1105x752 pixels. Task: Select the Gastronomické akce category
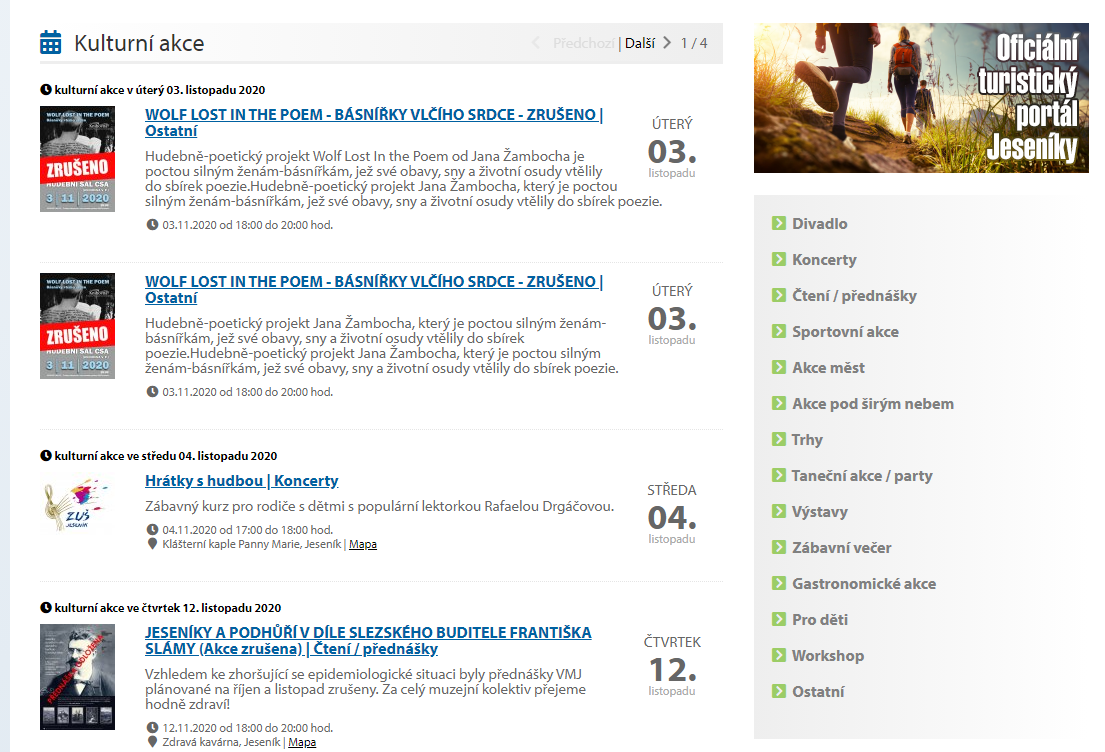(864, 583)
